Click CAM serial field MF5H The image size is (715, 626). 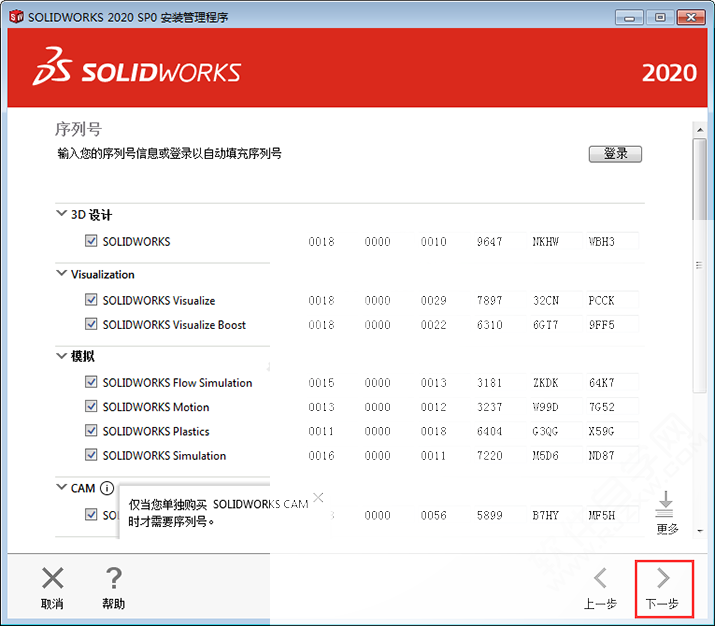coord(611,515)
